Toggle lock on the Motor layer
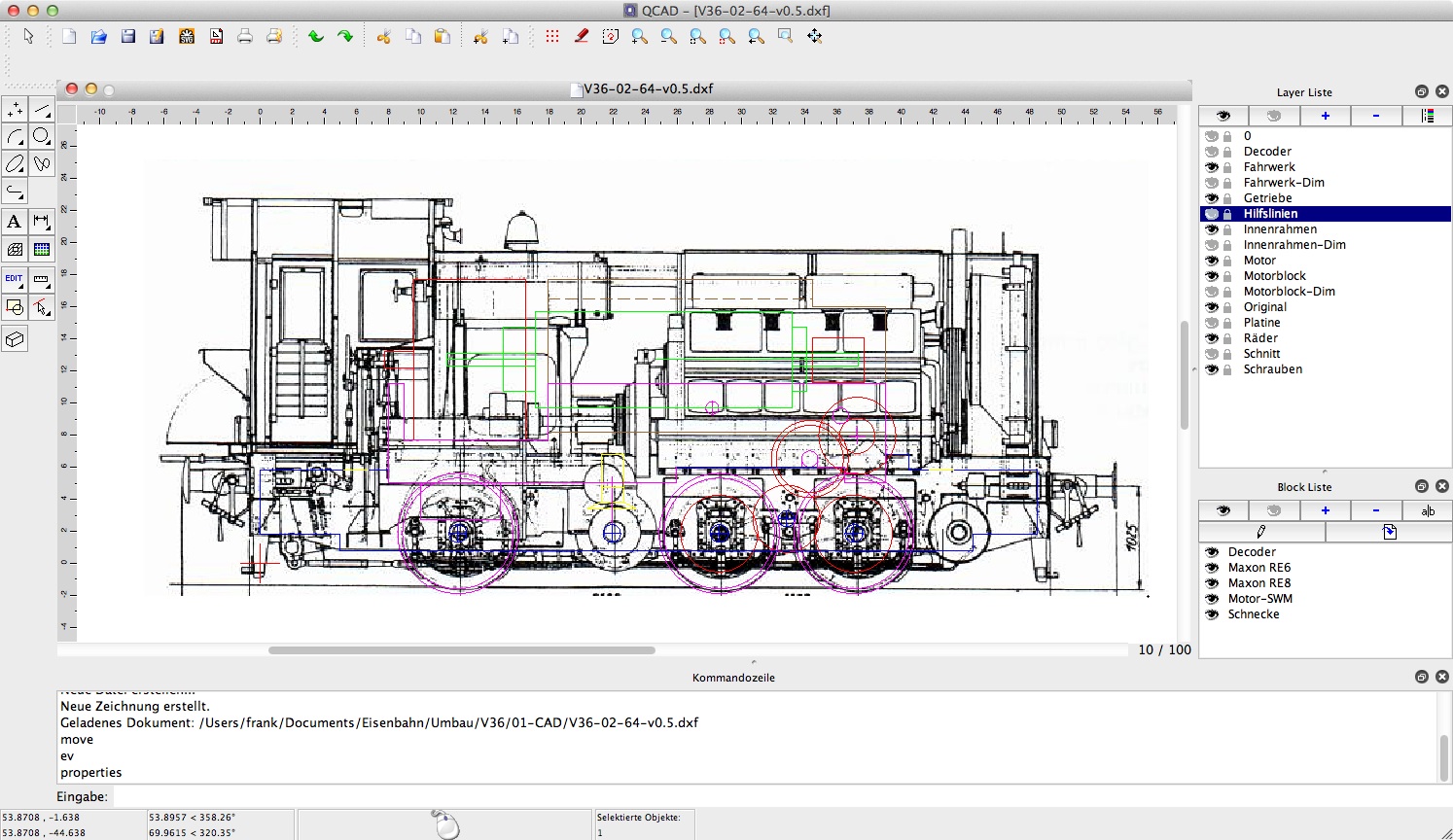Screen dimensions: 1453x840 click(x=1227, y=261)
